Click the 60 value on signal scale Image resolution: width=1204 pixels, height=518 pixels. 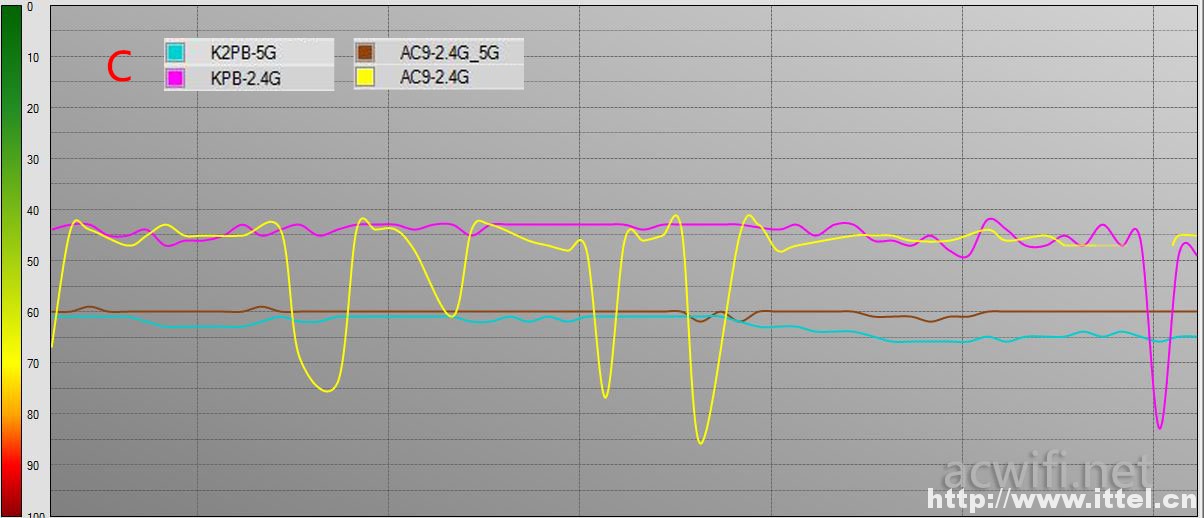(x=33, y=312)
